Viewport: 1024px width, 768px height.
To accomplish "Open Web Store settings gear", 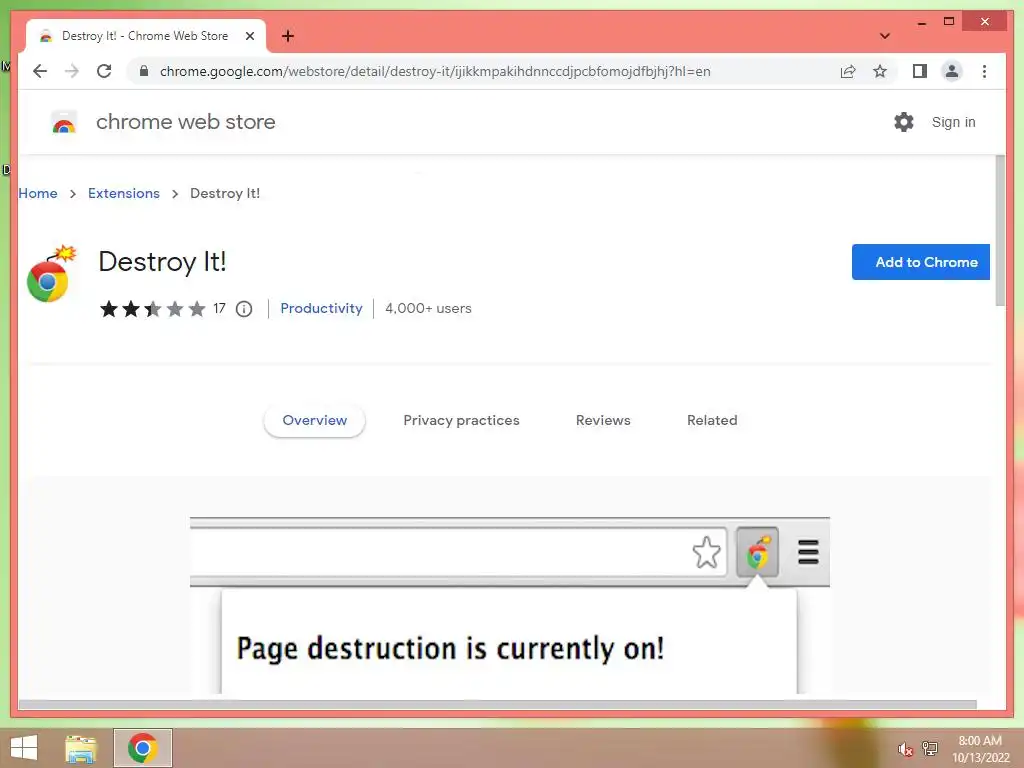I will click(904, 122).
